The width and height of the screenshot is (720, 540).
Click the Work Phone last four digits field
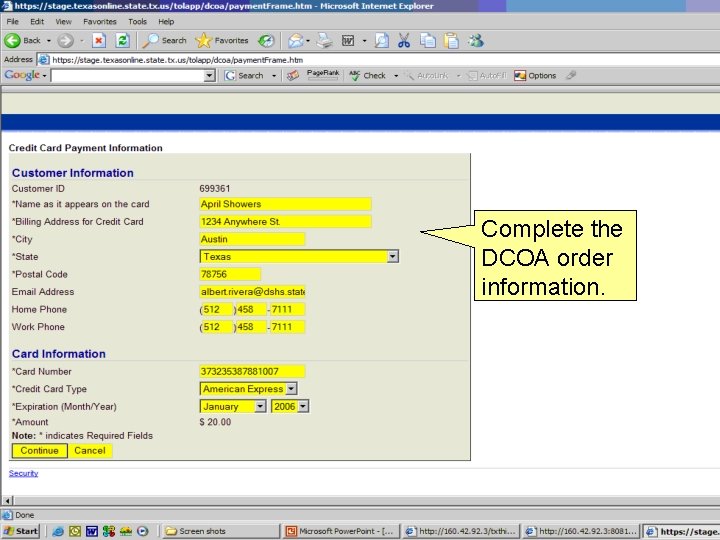point(287,326)
